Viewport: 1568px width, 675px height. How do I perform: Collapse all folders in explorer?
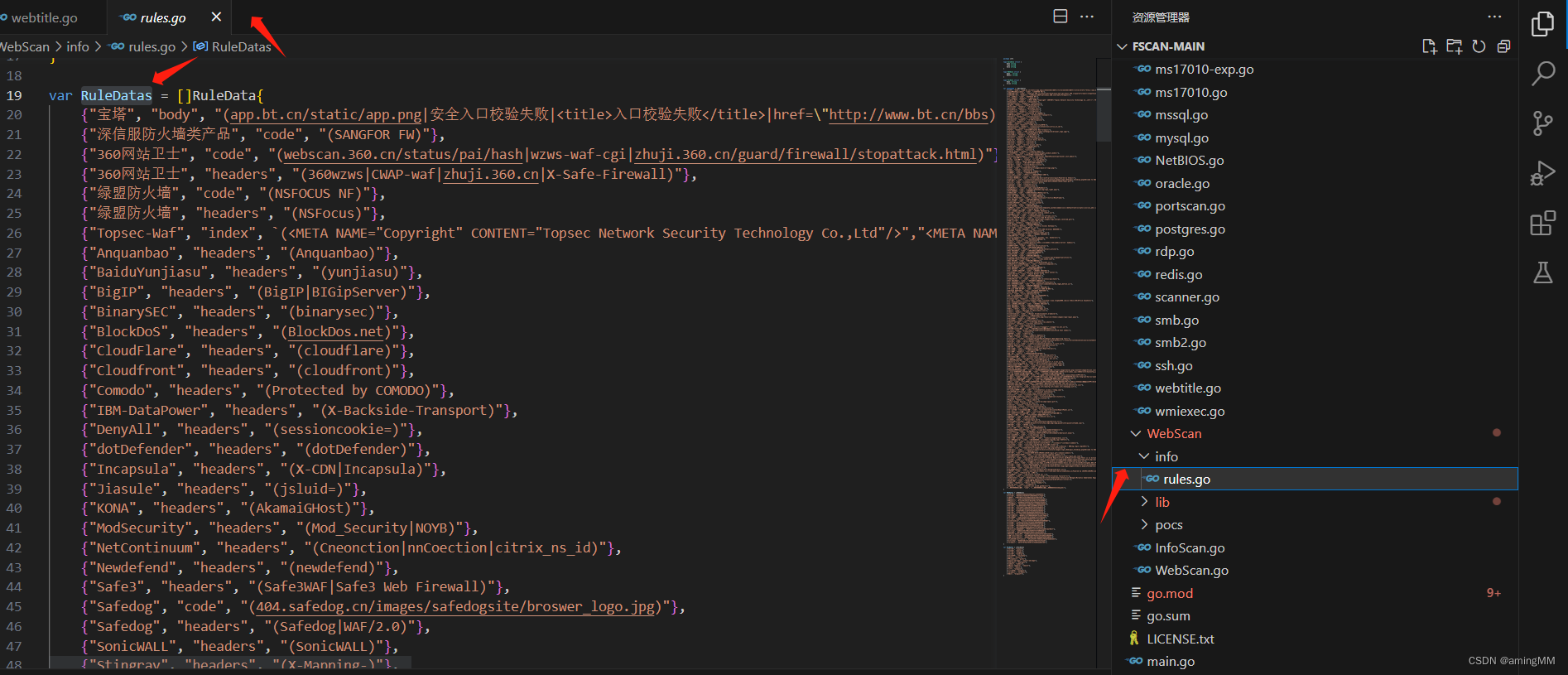(x=1503, y=46)
